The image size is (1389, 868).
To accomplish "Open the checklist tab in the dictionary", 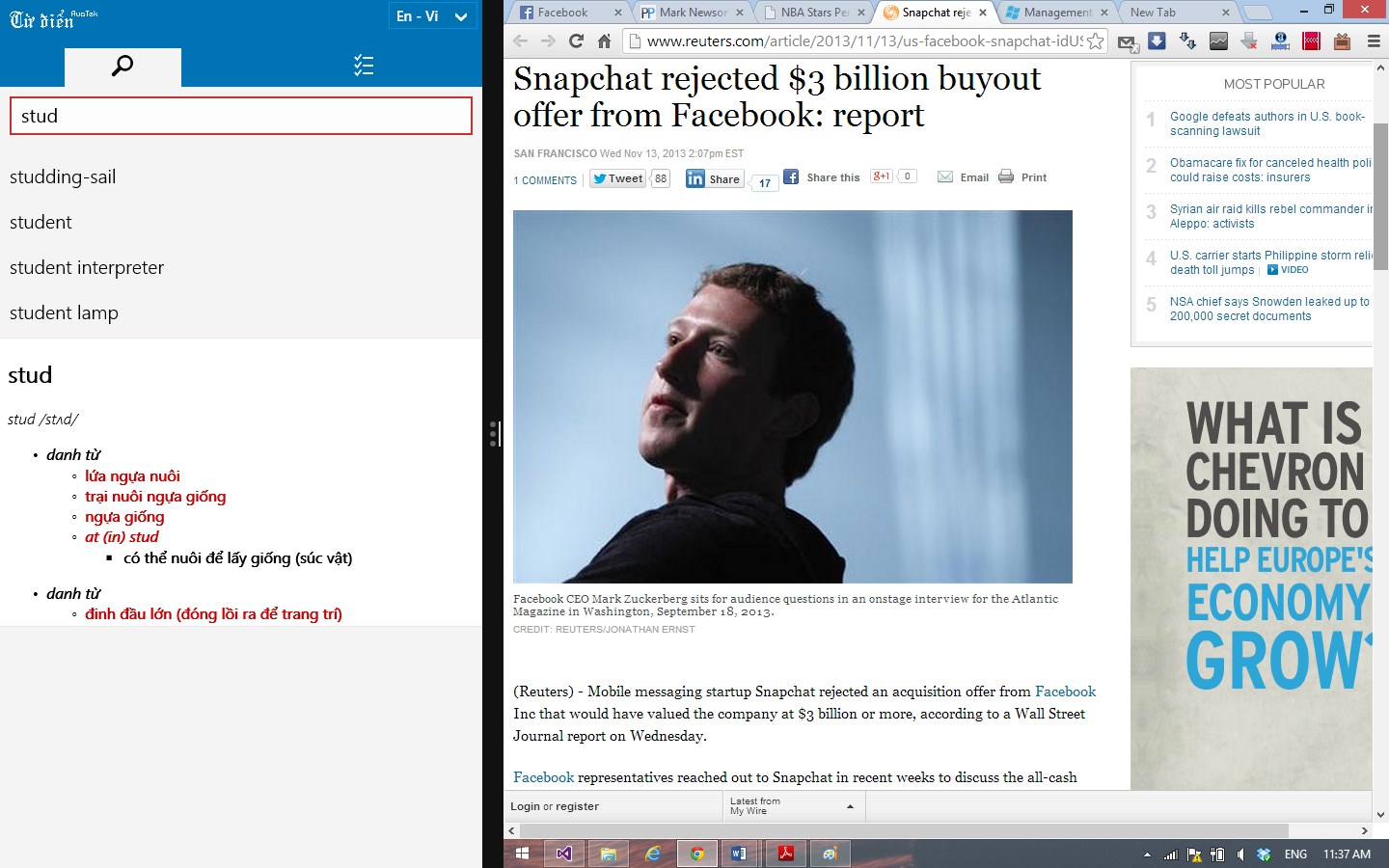I will click(x=364, y=66).
